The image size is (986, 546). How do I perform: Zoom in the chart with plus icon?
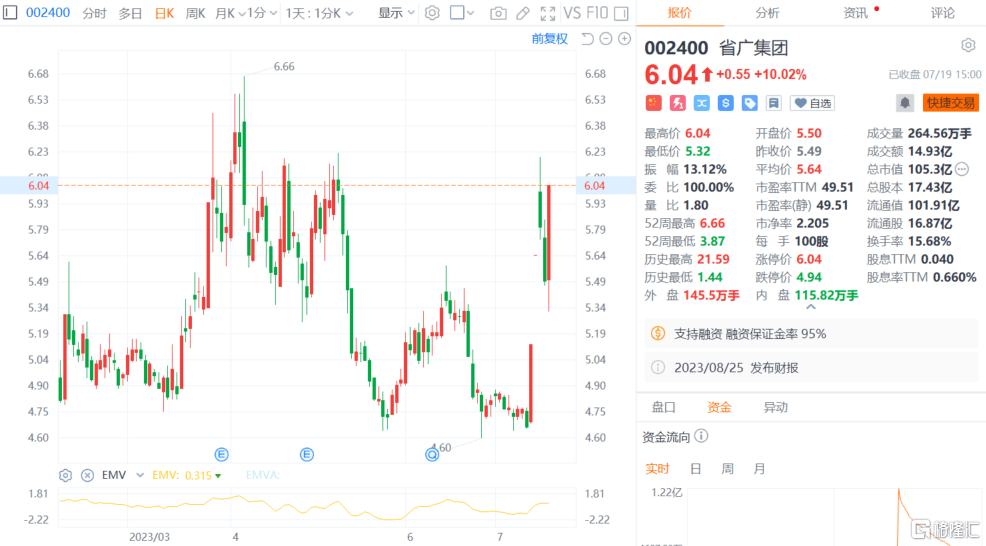(625, 39)
